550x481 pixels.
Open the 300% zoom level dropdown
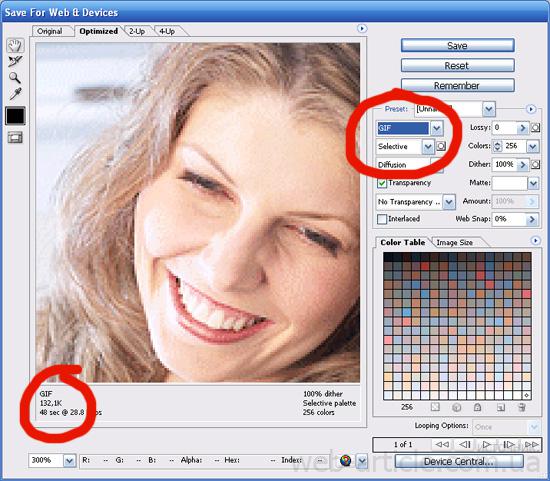click(x=69, y=460)
